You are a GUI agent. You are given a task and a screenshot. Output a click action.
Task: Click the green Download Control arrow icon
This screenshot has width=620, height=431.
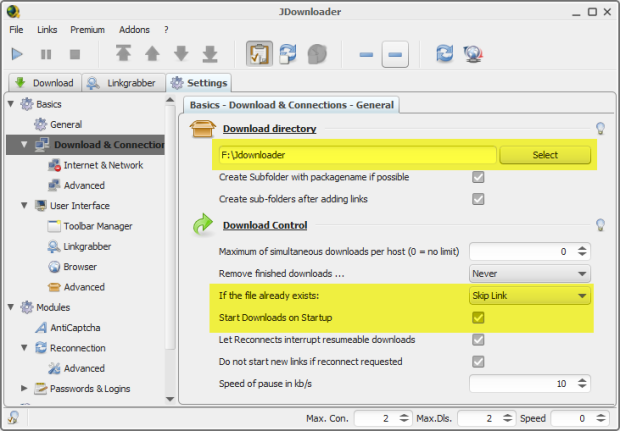[203, 224]
